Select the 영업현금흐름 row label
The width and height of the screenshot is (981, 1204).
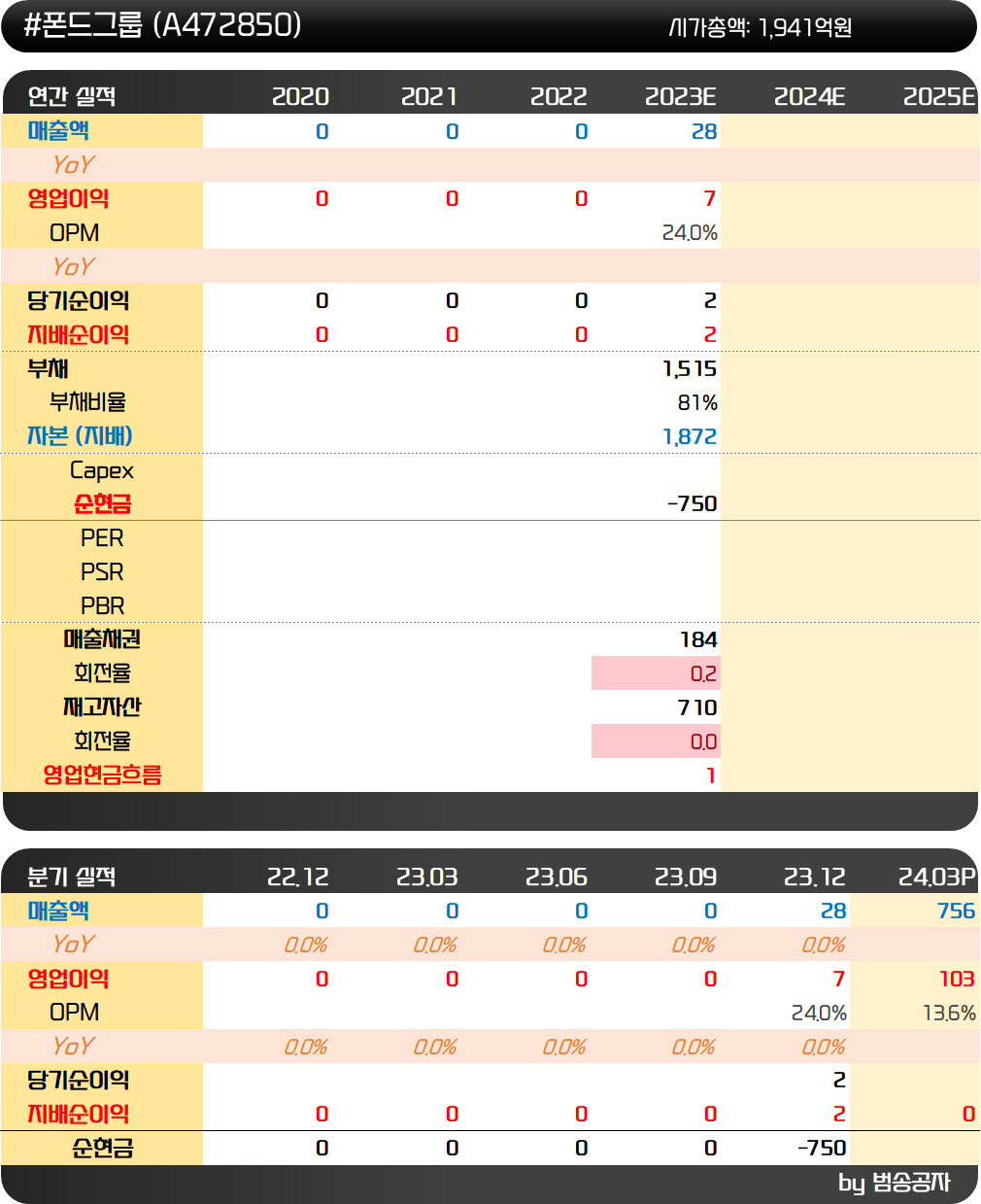102,774
